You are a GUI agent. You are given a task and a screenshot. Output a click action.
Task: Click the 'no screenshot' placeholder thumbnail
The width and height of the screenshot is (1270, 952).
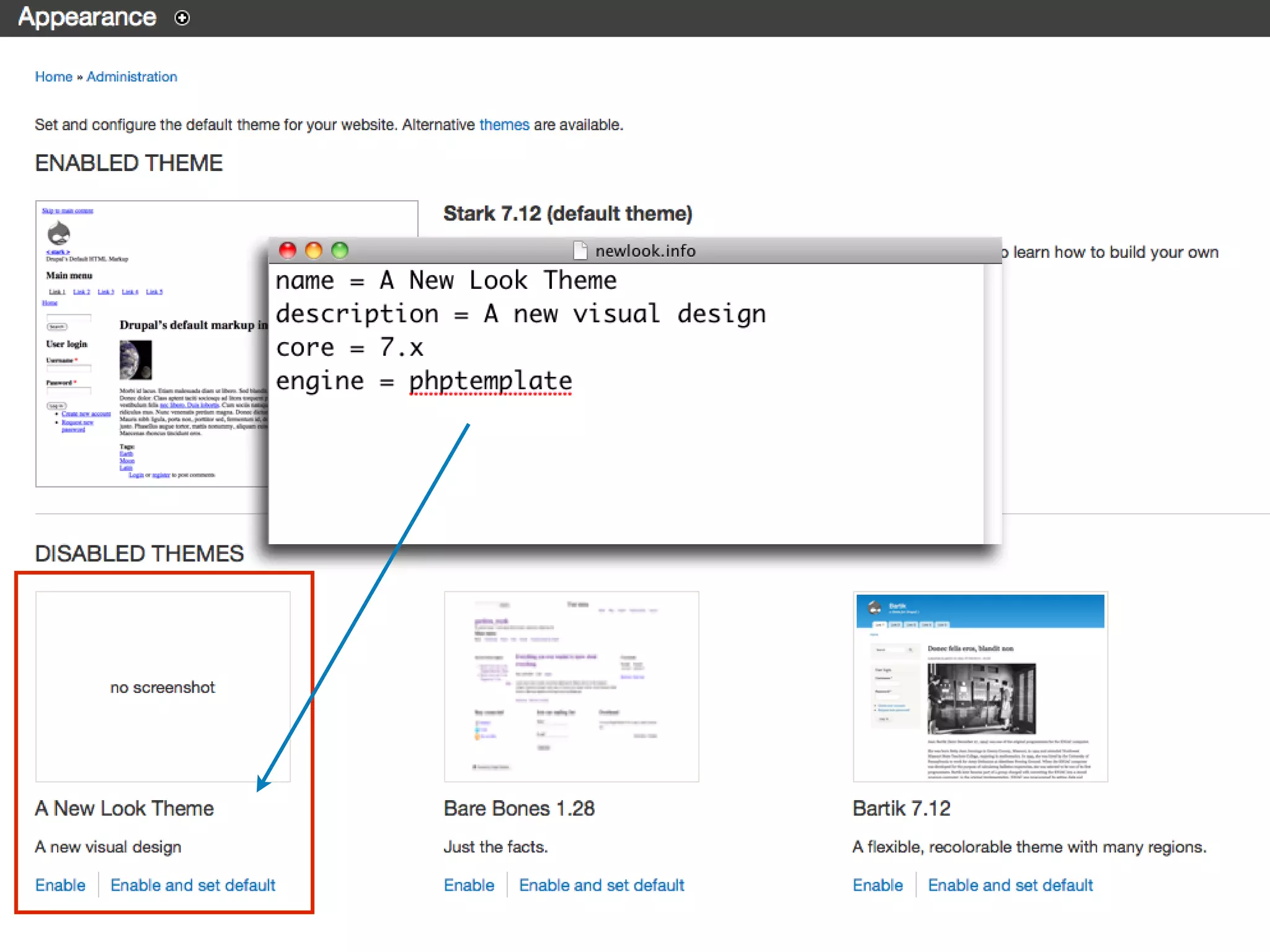pyautogui.click(x=162, y=686)
